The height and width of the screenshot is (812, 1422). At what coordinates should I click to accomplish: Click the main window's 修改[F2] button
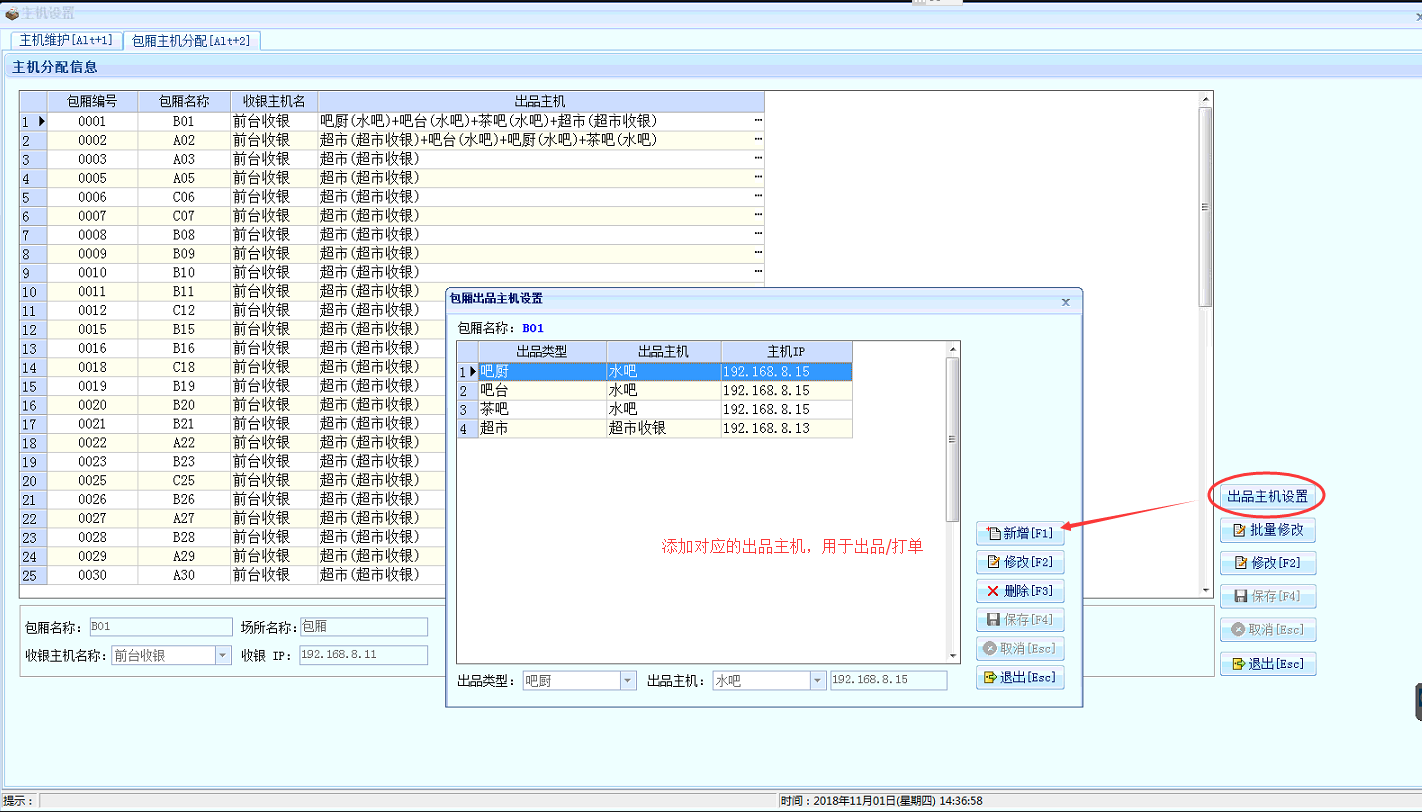coord(1267,563)
